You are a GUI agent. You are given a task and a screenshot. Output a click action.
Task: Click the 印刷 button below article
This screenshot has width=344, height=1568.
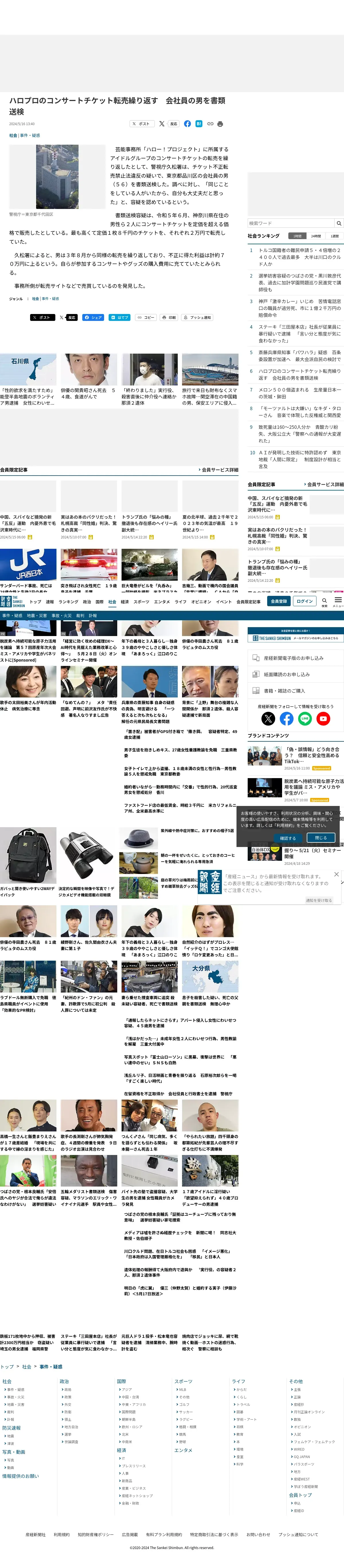point(169,317)
